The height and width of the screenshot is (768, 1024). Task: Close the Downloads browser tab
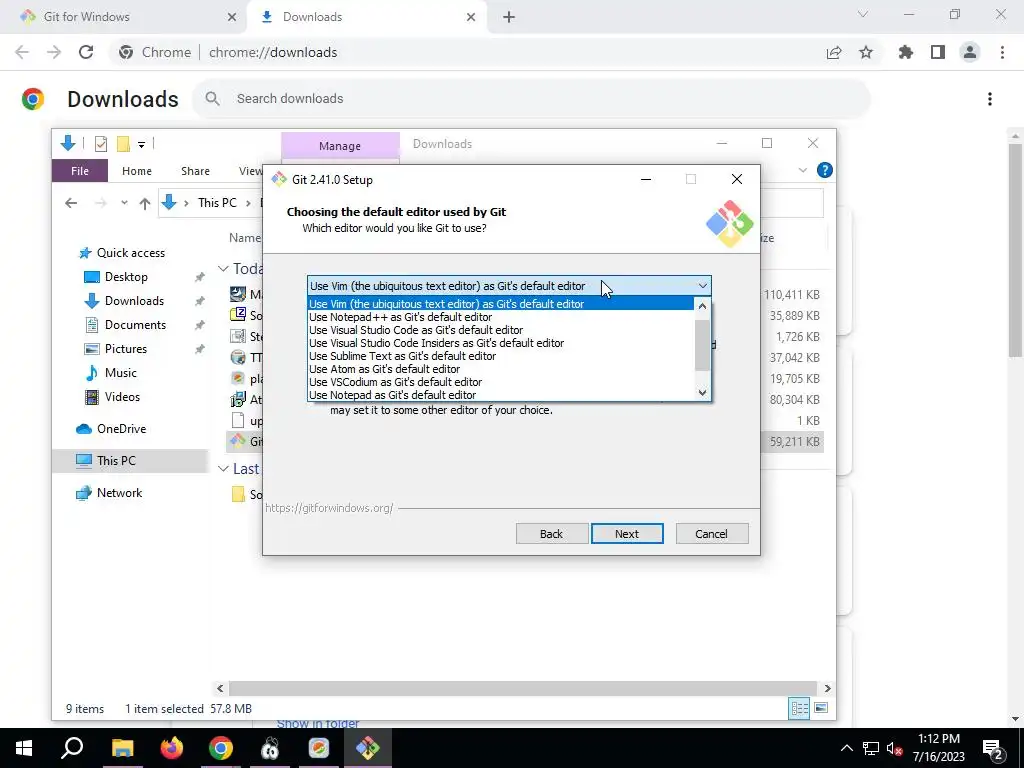click(471, 17)
